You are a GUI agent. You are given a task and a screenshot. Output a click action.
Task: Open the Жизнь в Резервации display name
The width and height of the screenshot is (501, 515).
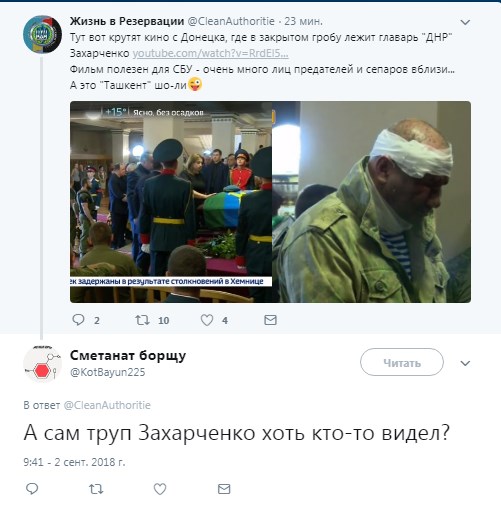pos(127,21)
